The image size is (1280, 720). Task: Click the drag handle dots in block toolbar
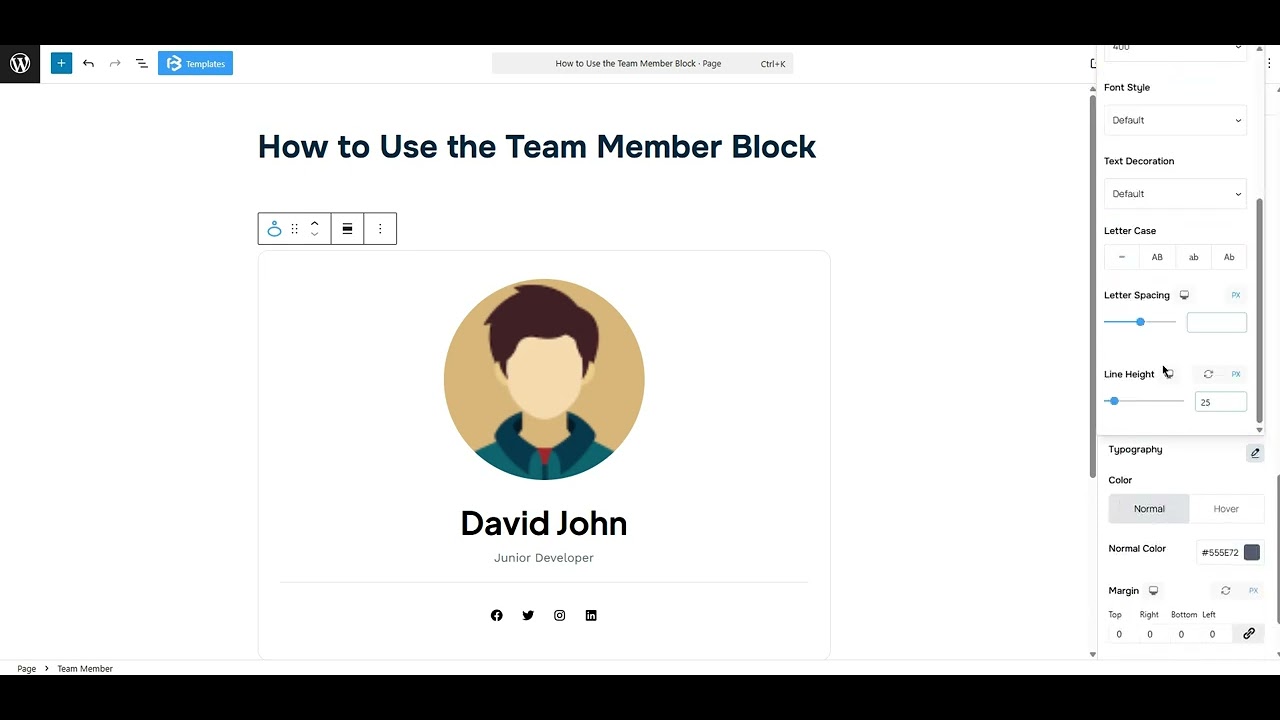coord(294,228)
